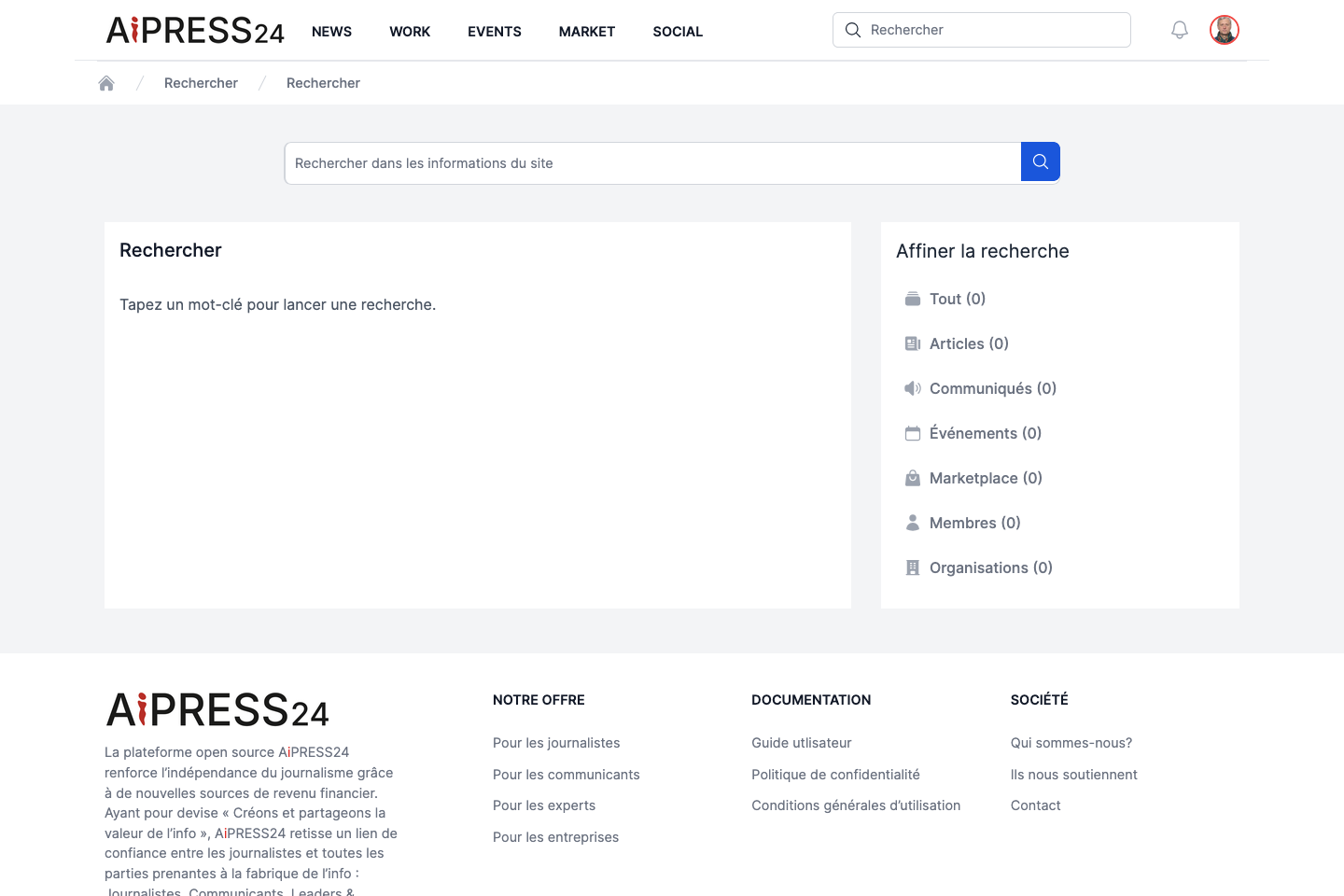Viewport: 1344px width, 896px height.
Task: Click the Communiqués megaphone icon
Action: [x=913, y=388]
